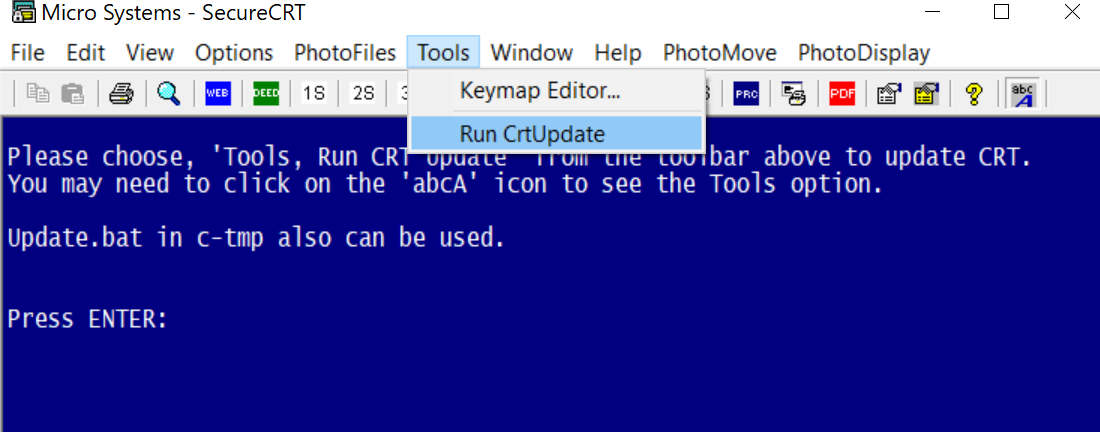Open the PhotoDisplay menu
The width and height of the screenshot is (1100, 432).
tap(864, 53)
